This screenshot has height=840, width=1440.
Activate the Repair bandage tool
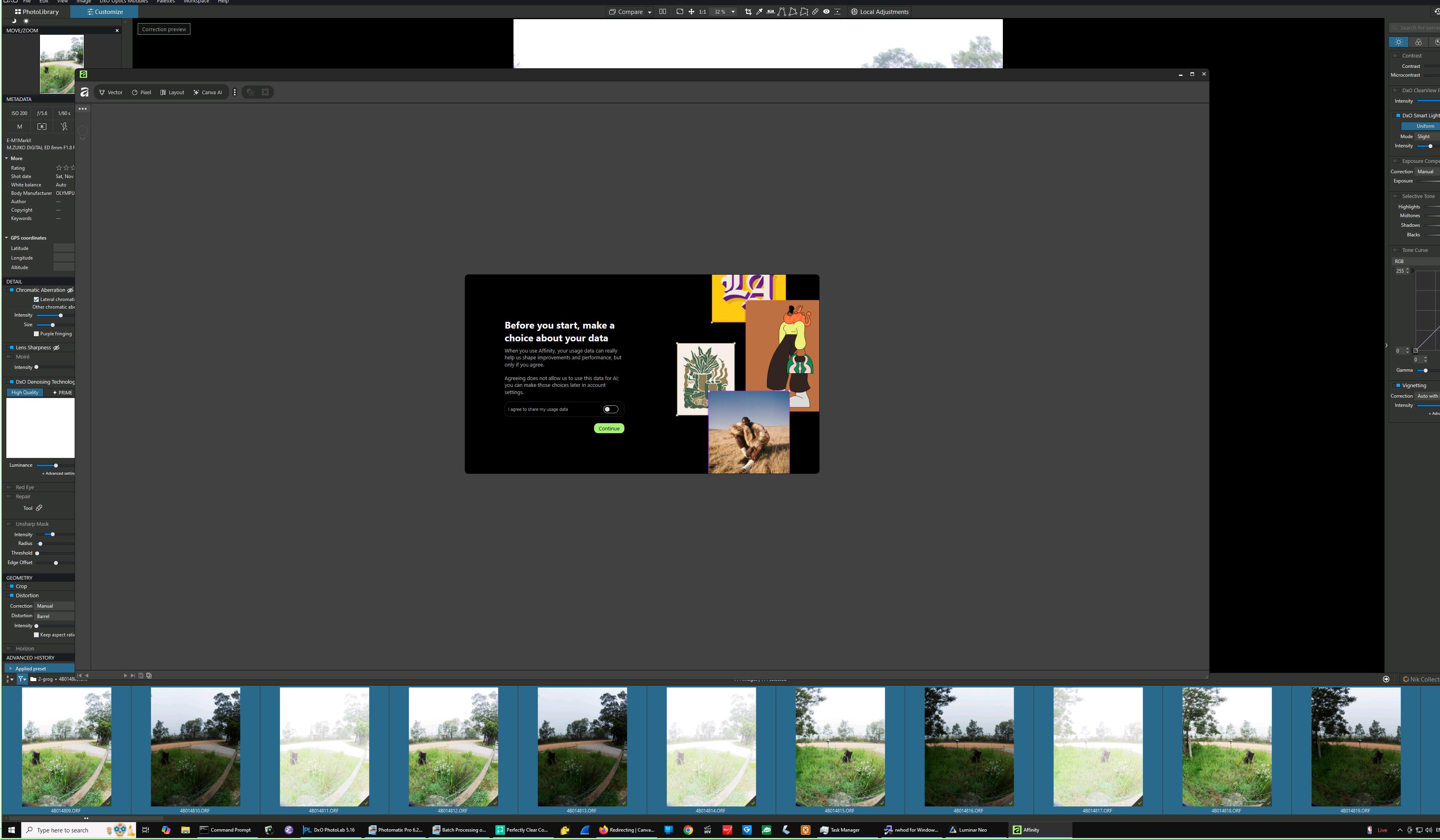816,12
